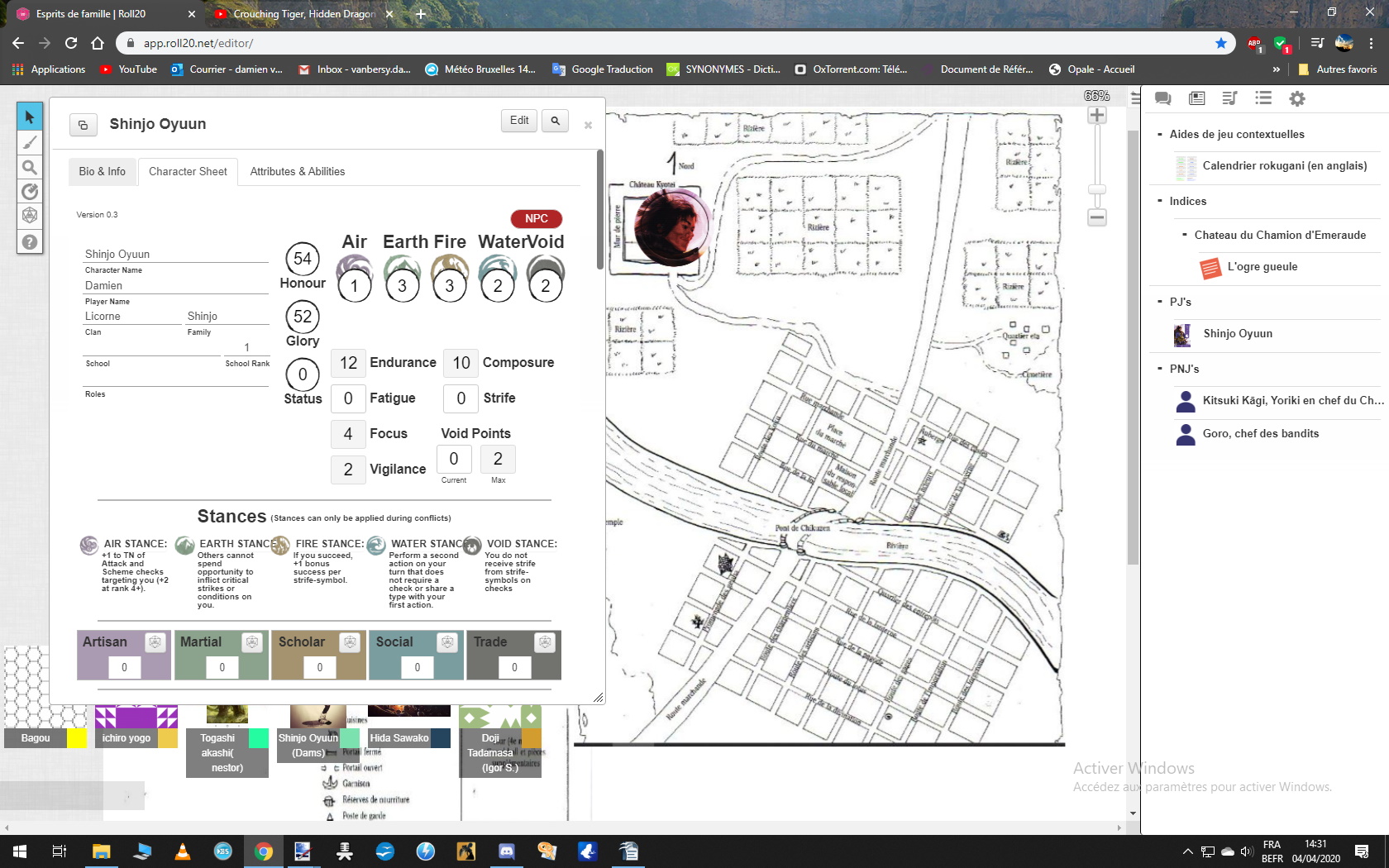Open the Chat tab in the sidebar
Viewport: 1389px width, 868px height.
point(1162,98)
